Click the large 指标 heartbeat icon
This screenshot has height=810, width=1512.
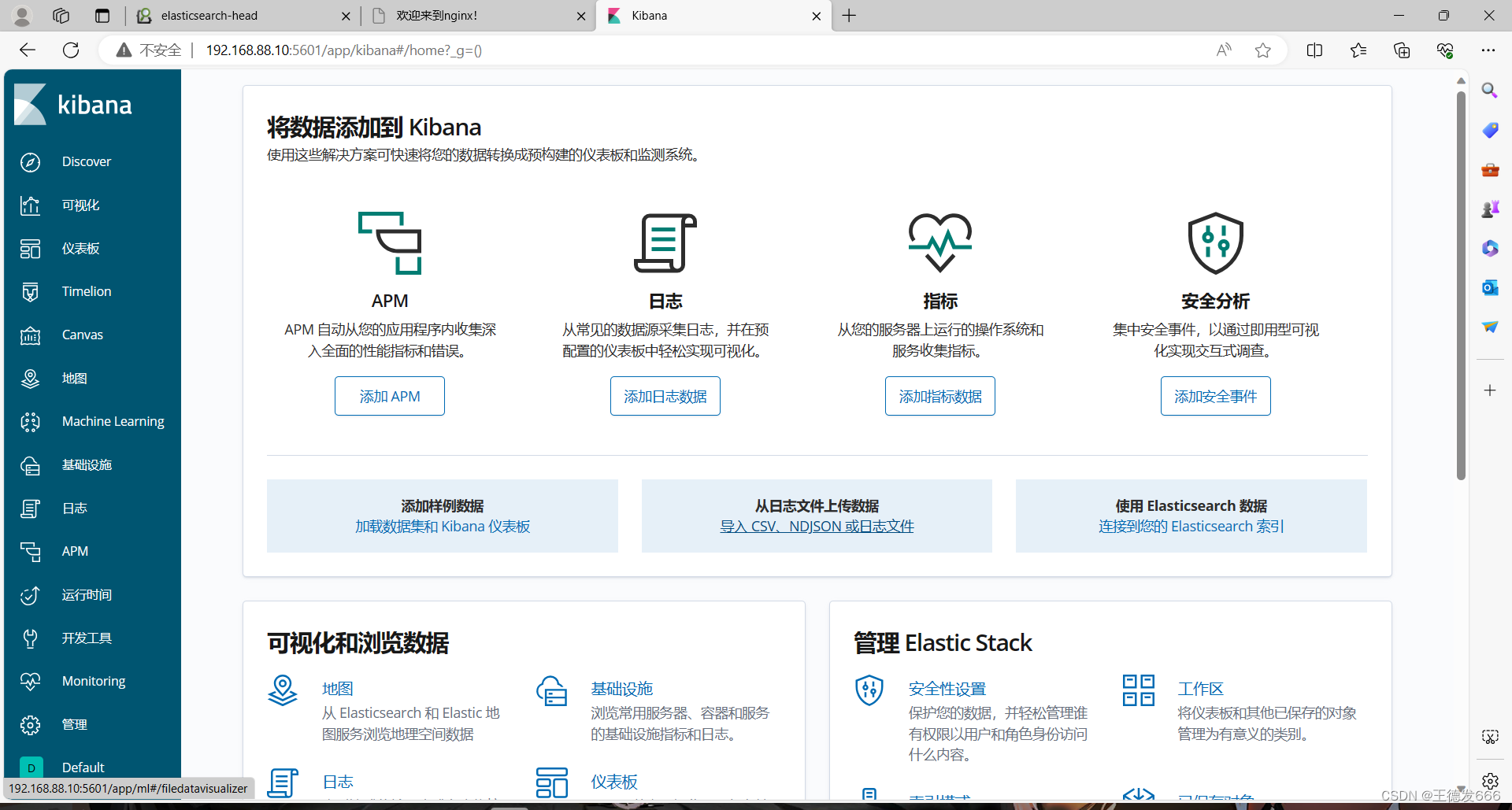click(940, 242)
